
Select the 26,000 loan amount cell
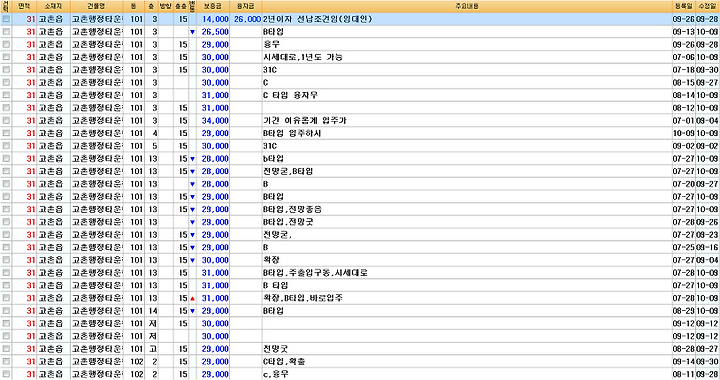[247, 19]
